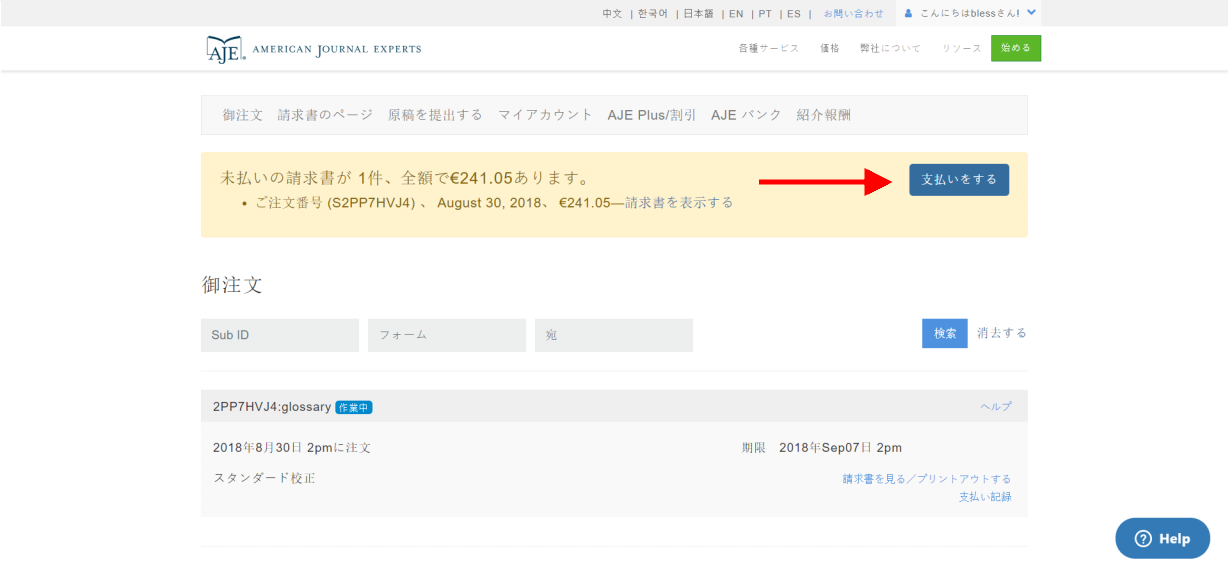Open the 請求書を表示する link

click(679, 203)
